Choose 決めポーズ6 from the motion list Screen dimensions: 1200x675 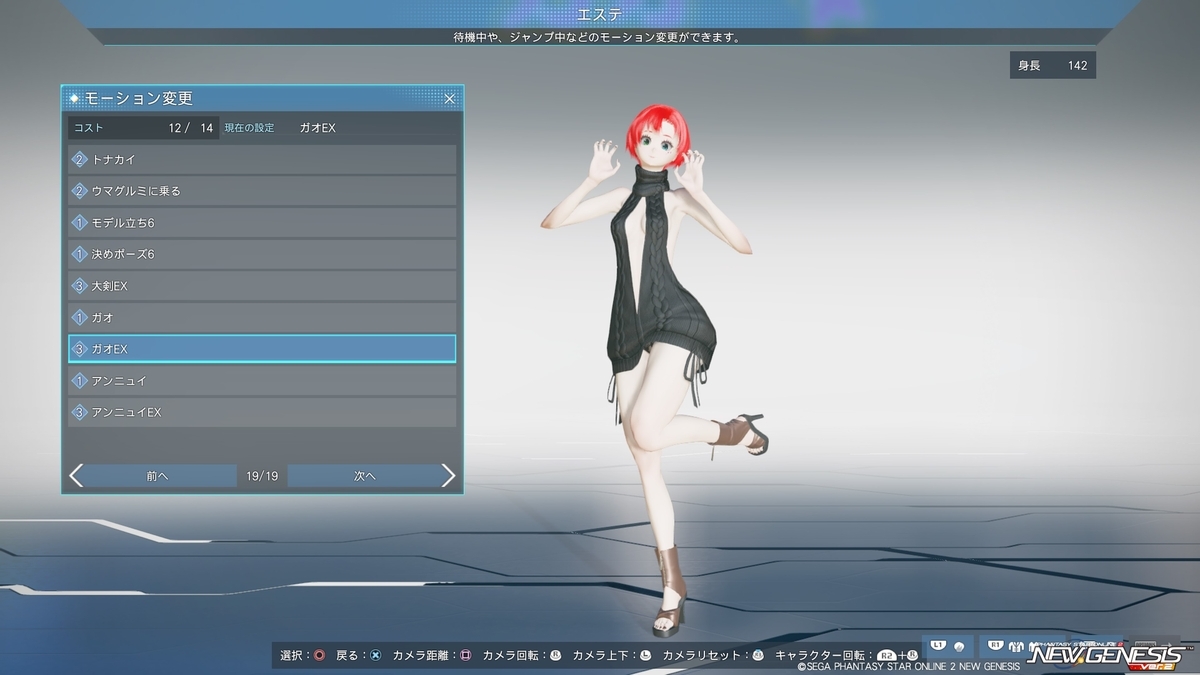click(x=262, y=254)
